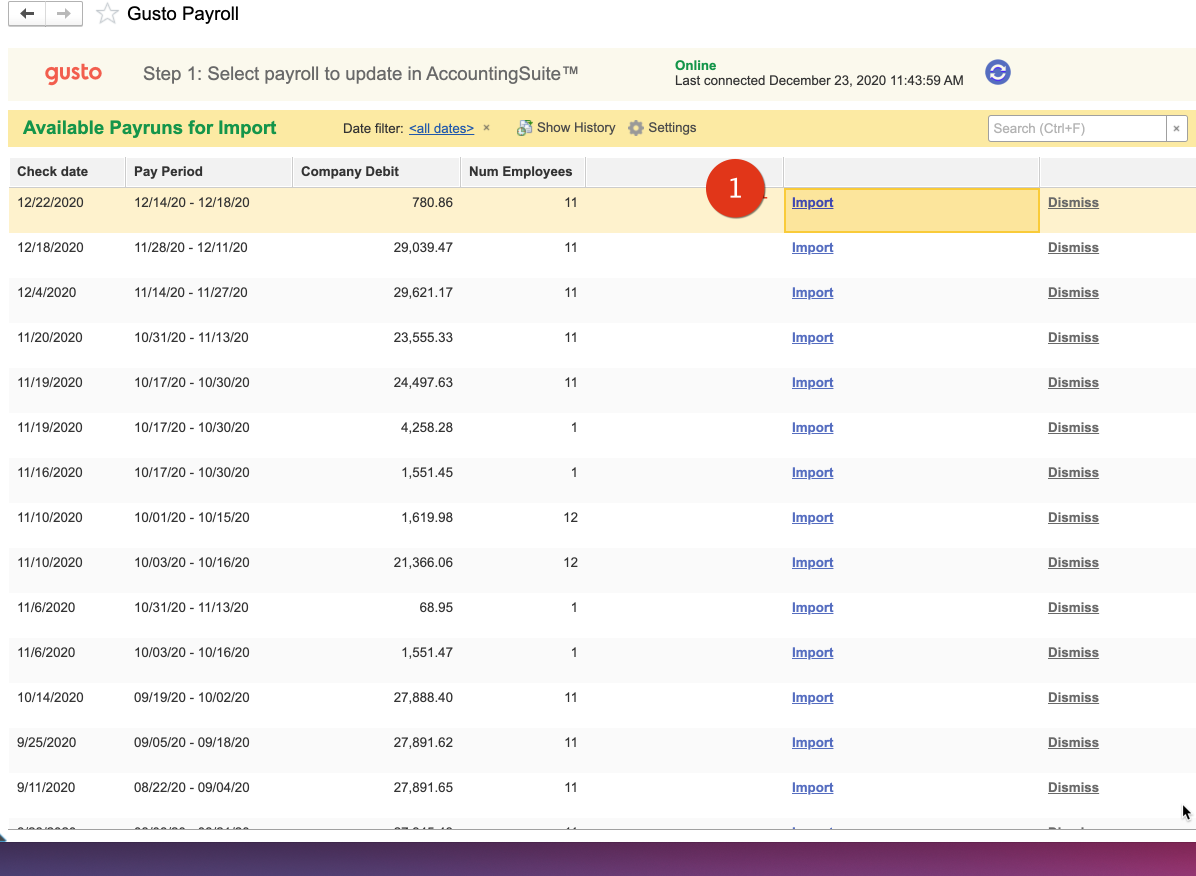Dismiss the 10/14/2020 payrun

pos(1073,698)
